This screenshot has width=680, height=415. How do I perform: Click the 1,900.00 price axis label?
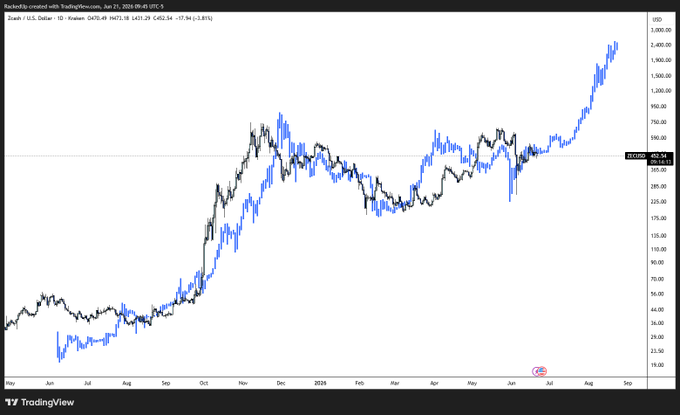661,60
